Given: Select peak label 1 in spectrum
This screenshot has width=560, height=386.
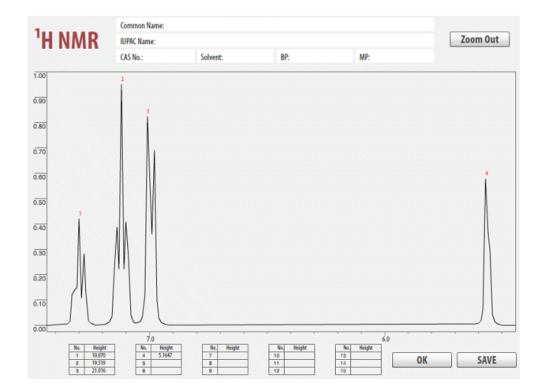Looking at the screenshot, I should [x=80, y=214].
